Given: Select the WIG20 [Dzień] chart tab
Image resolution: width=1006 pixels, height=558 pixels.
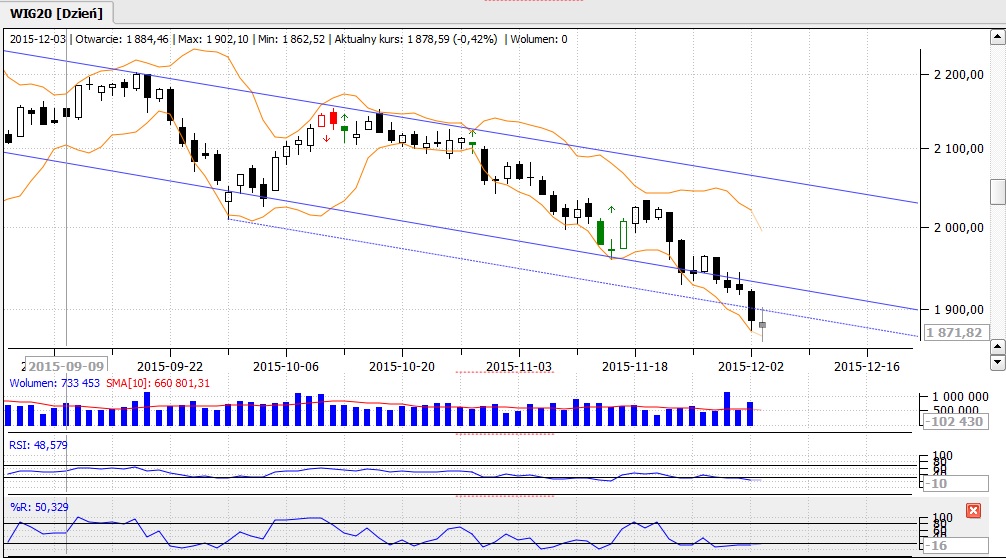Looking at the screenshot, I should point(57,12).
